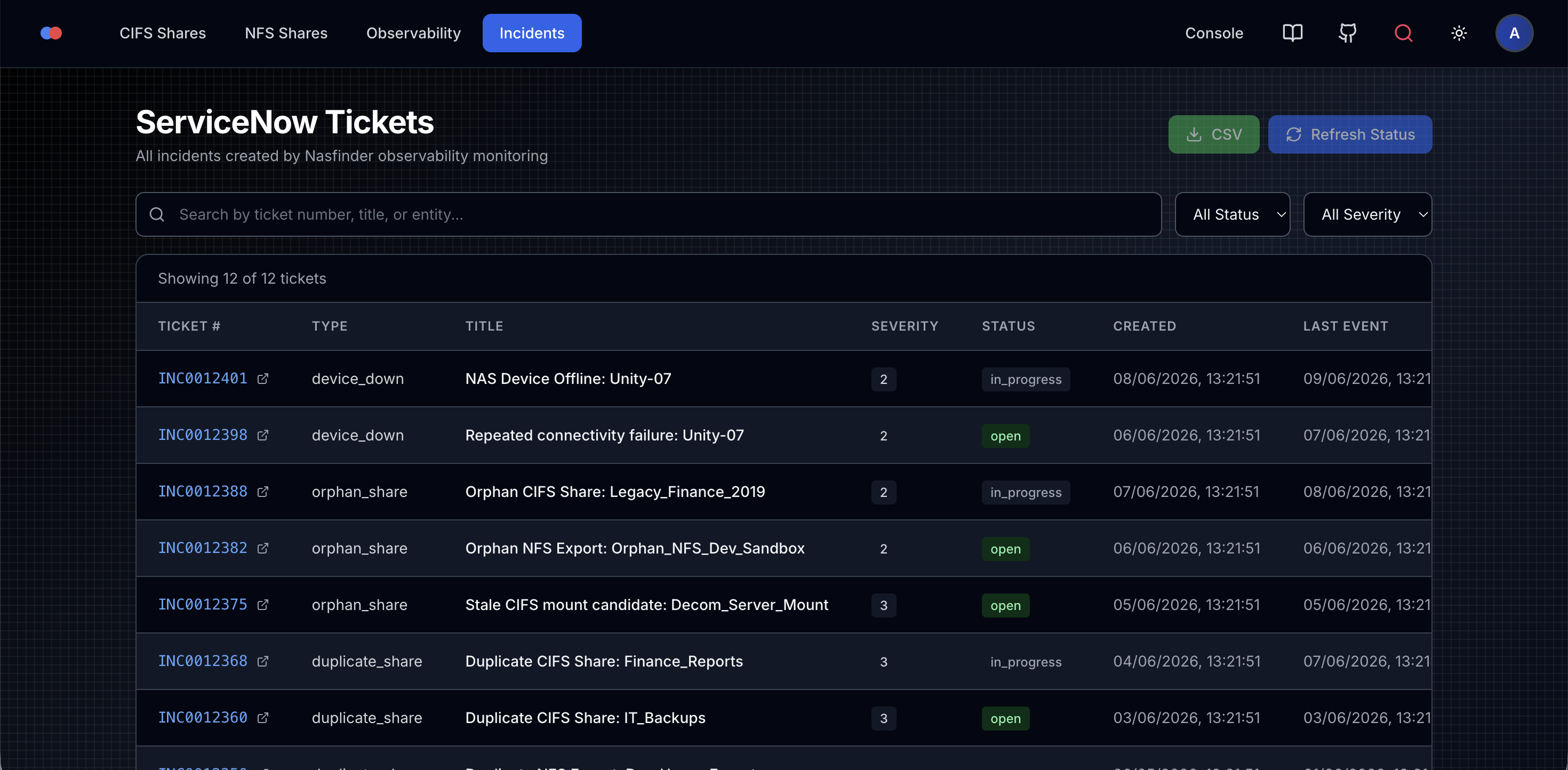Screen dimensions: 1568x770
Task: Open external link icon for INC0012360
Action: (262, 718)
